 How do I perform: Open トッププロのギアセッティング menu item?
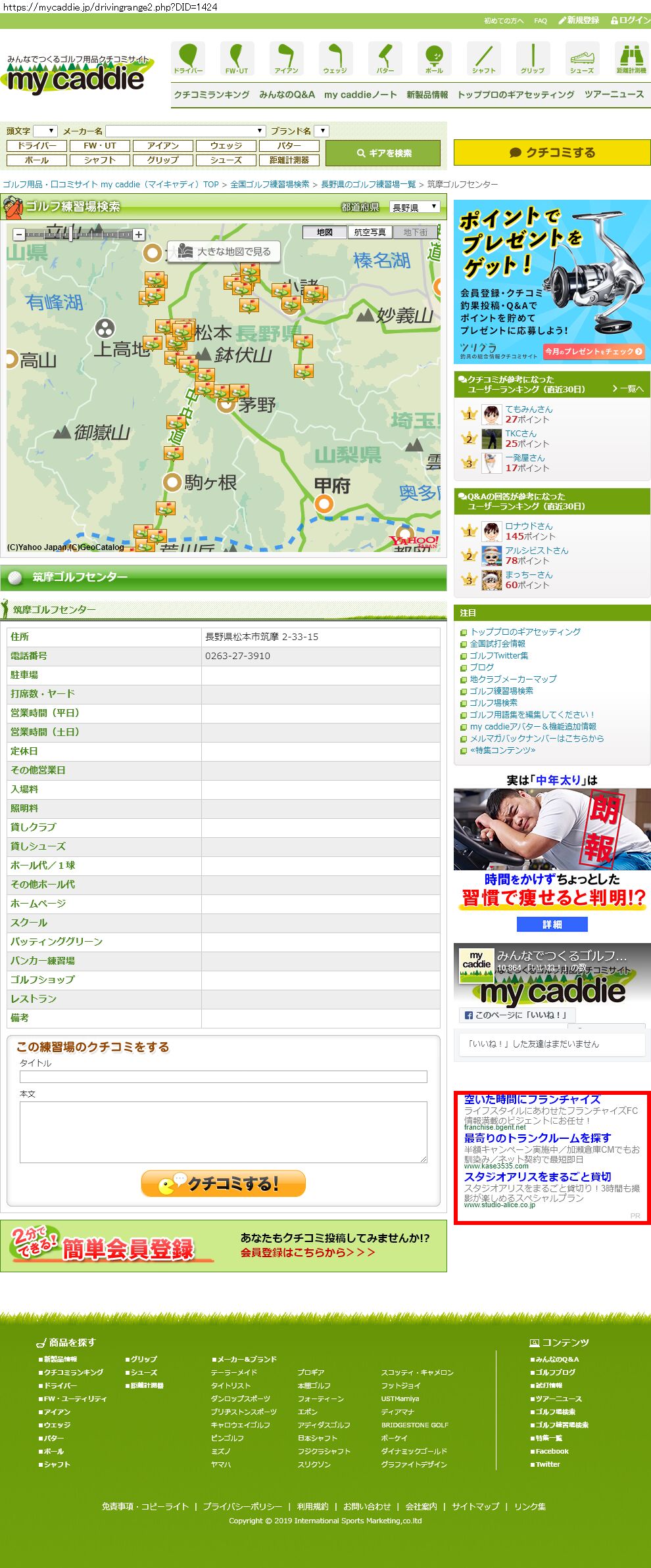click(x=516, y=95)
